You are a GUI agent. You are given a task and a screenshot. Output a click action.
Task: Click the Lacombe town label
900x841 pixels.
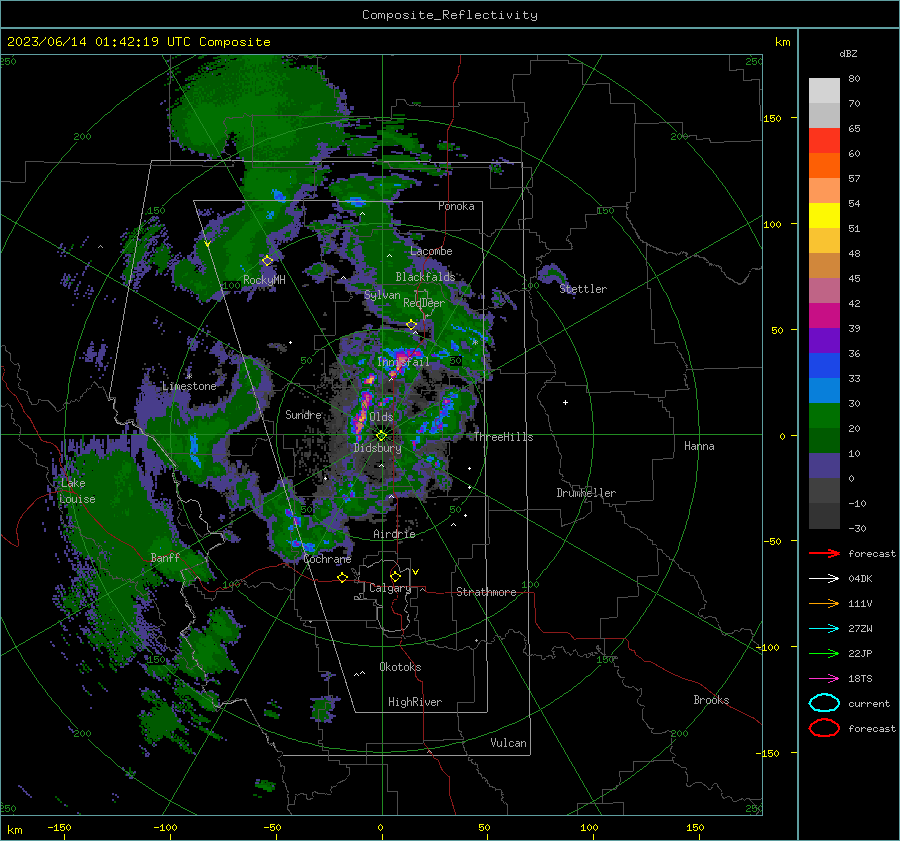(x=431, y=251)
